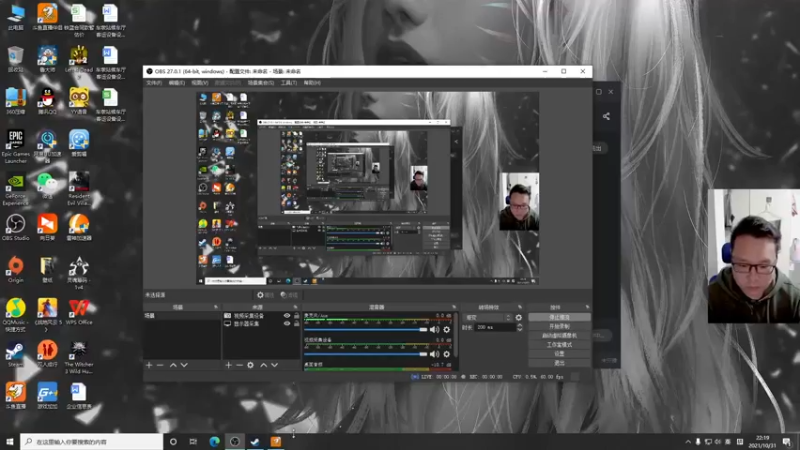Click 开始录制 start recording button

pyautogui.click(x=559, y=327)
